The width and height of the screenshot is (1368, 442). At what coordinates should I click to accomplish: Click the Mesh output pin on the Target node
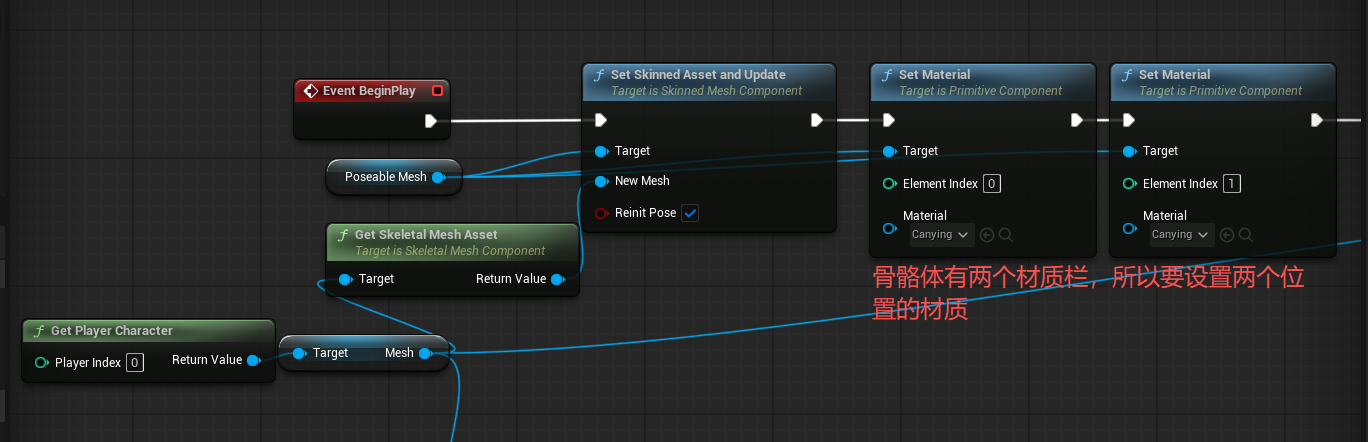[x=425, y=353]
